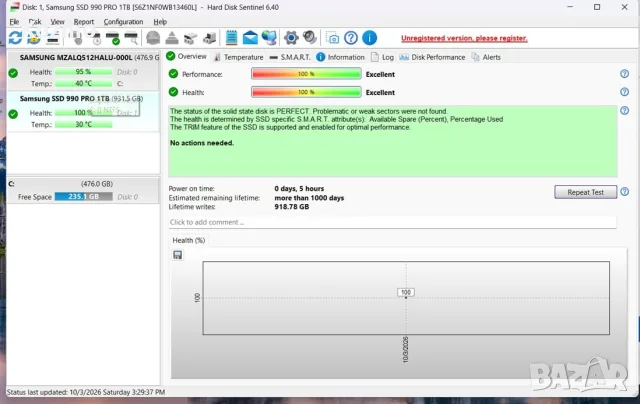The width and height of the screenshot is (640, 404).
Task: Open the Report menu
Action: click(84, 22)
